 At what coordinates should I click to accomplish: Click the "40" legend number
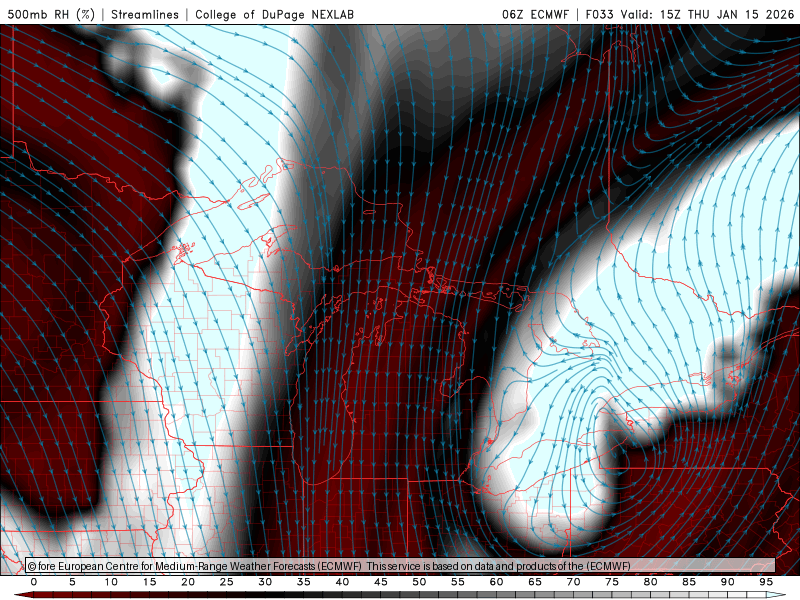pyautogui.click(x=342, y=582)
